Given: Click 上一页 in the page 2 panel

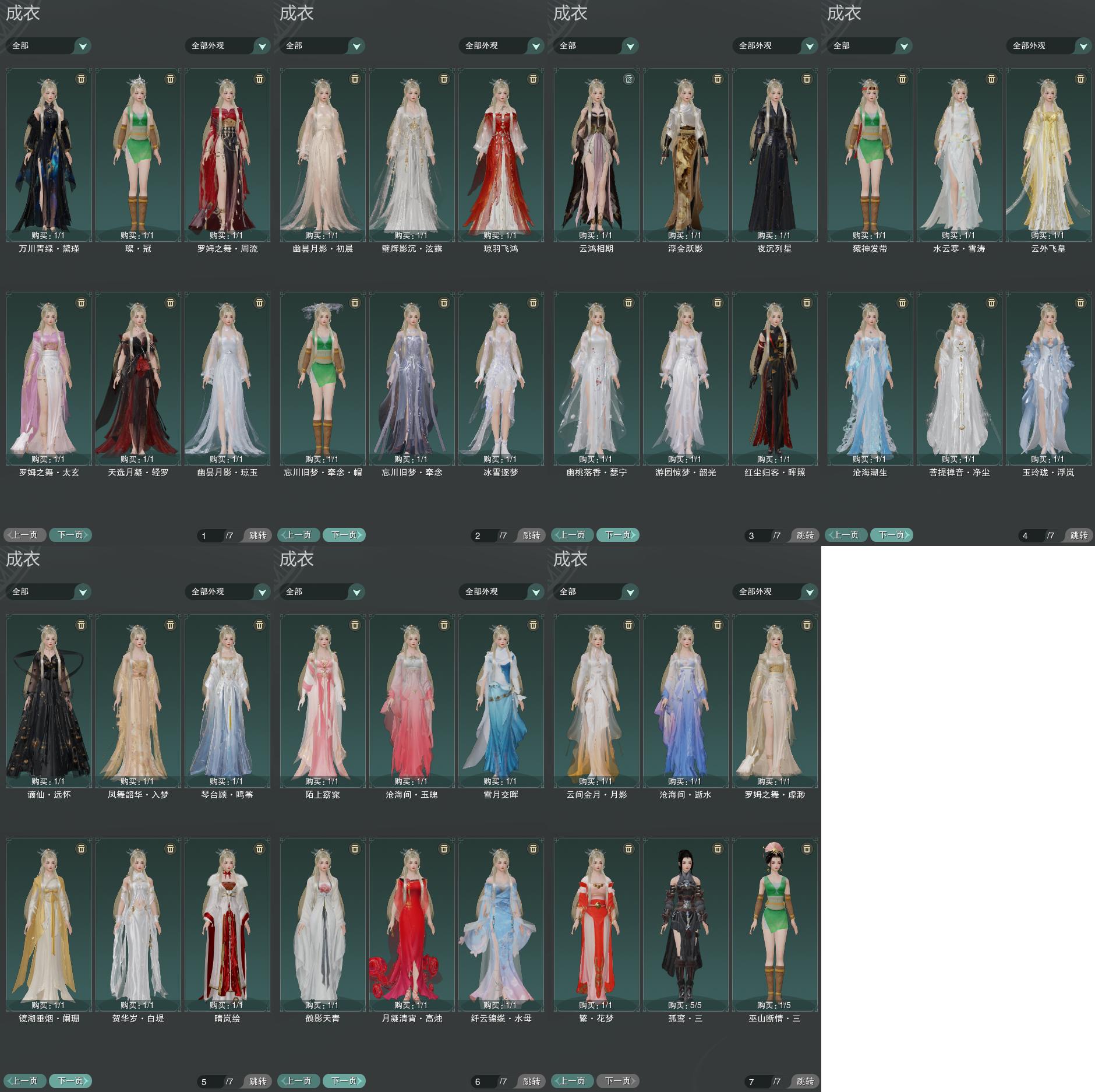Looking at the screenshot, I should click(299, 535).
